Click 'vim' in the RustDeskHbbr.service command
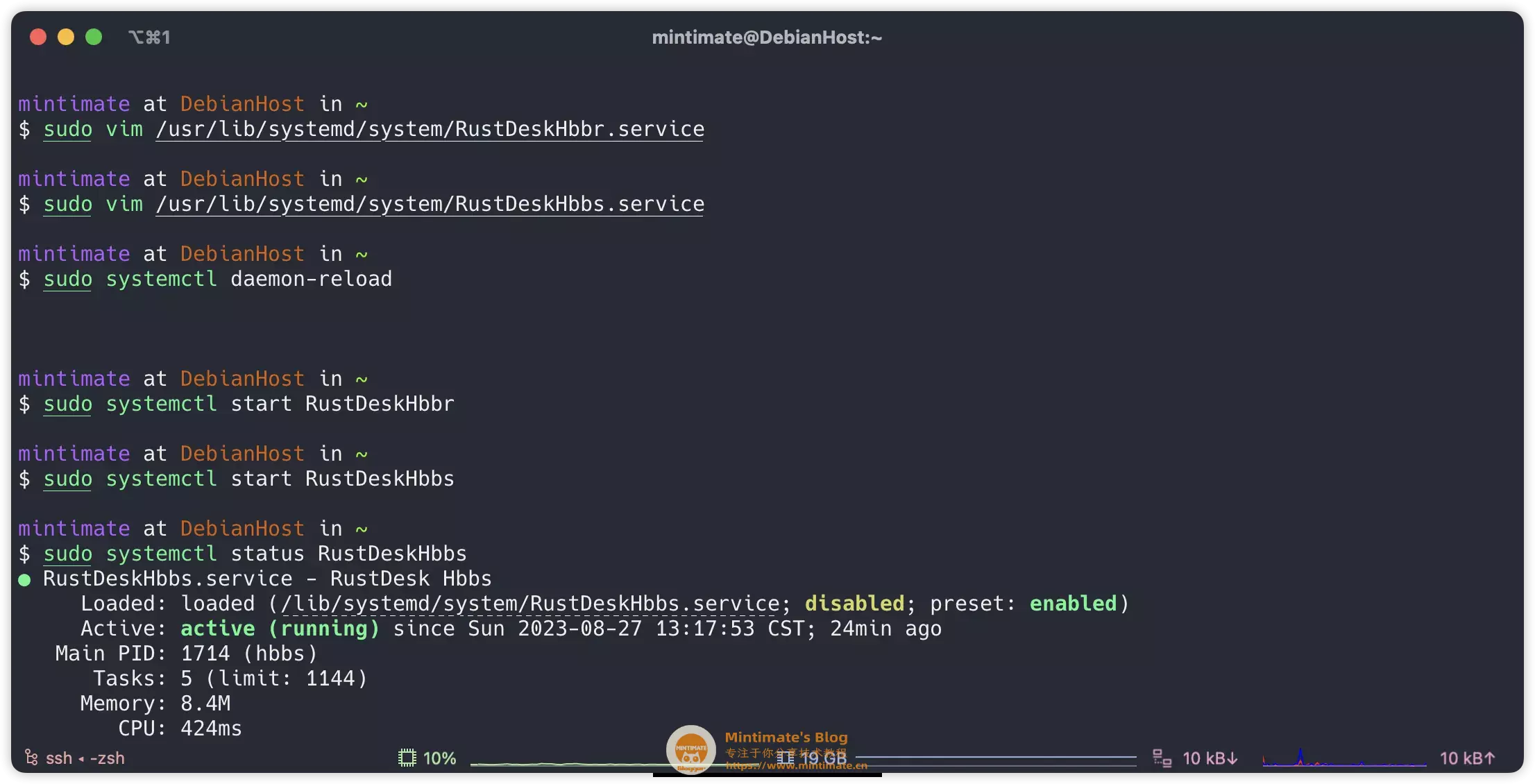This screenshot has width=1535, height=784. click(124, 129)
